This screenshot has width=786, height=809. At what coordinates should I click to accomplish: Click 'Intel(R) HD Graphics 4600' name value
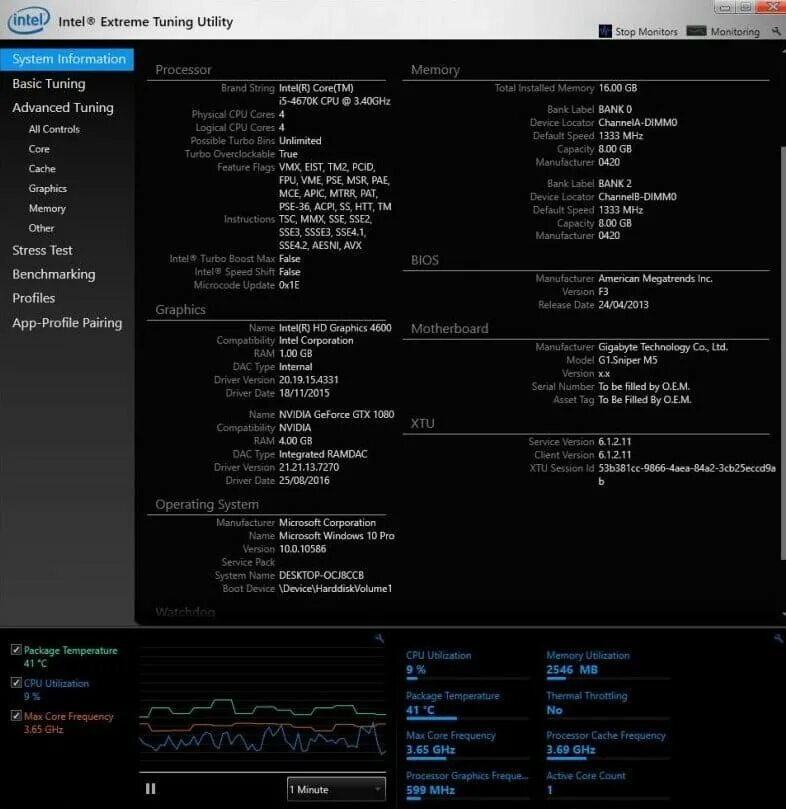pos(335,328)
